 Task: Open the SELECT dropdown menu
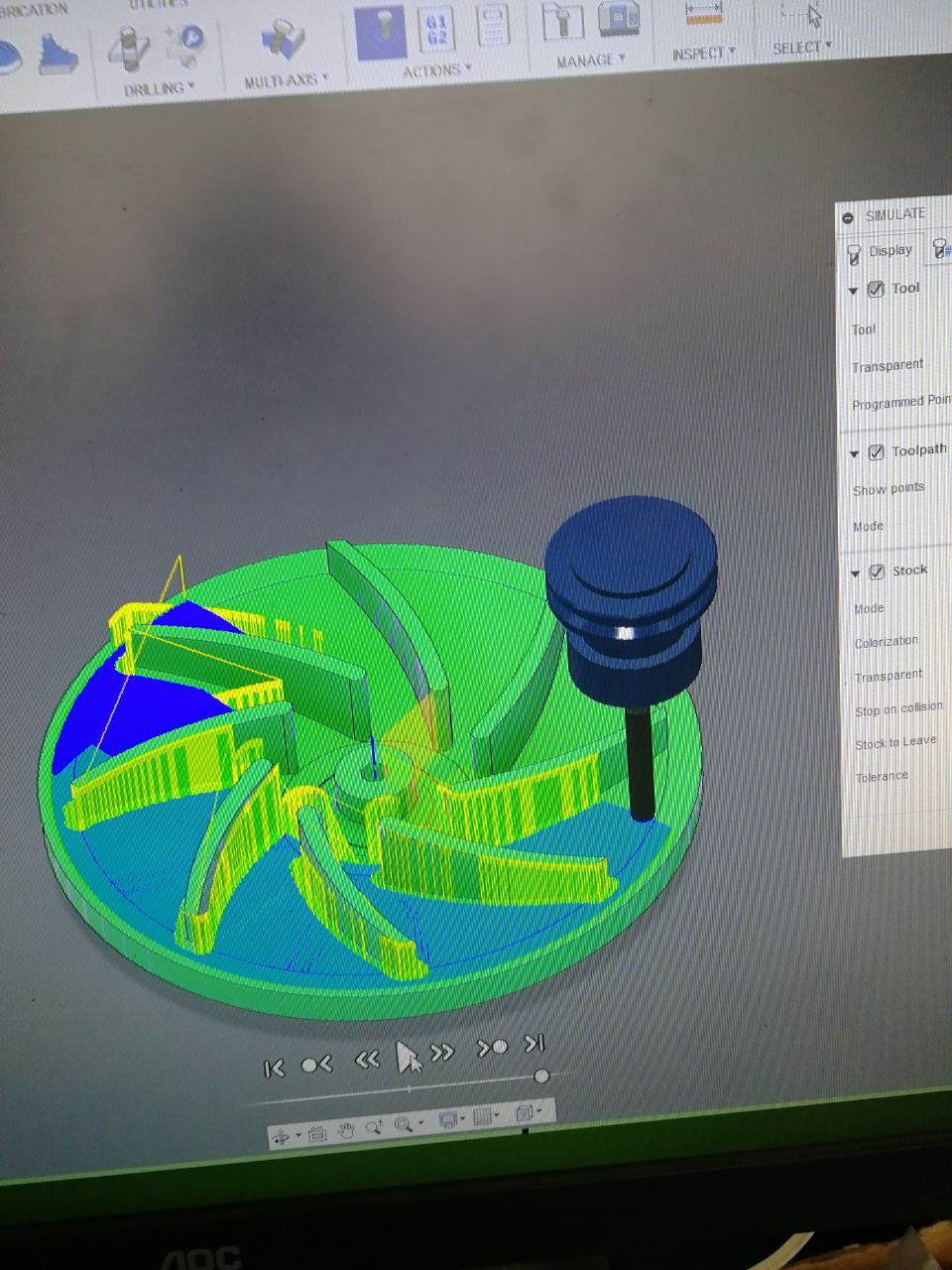click(801, 47)
